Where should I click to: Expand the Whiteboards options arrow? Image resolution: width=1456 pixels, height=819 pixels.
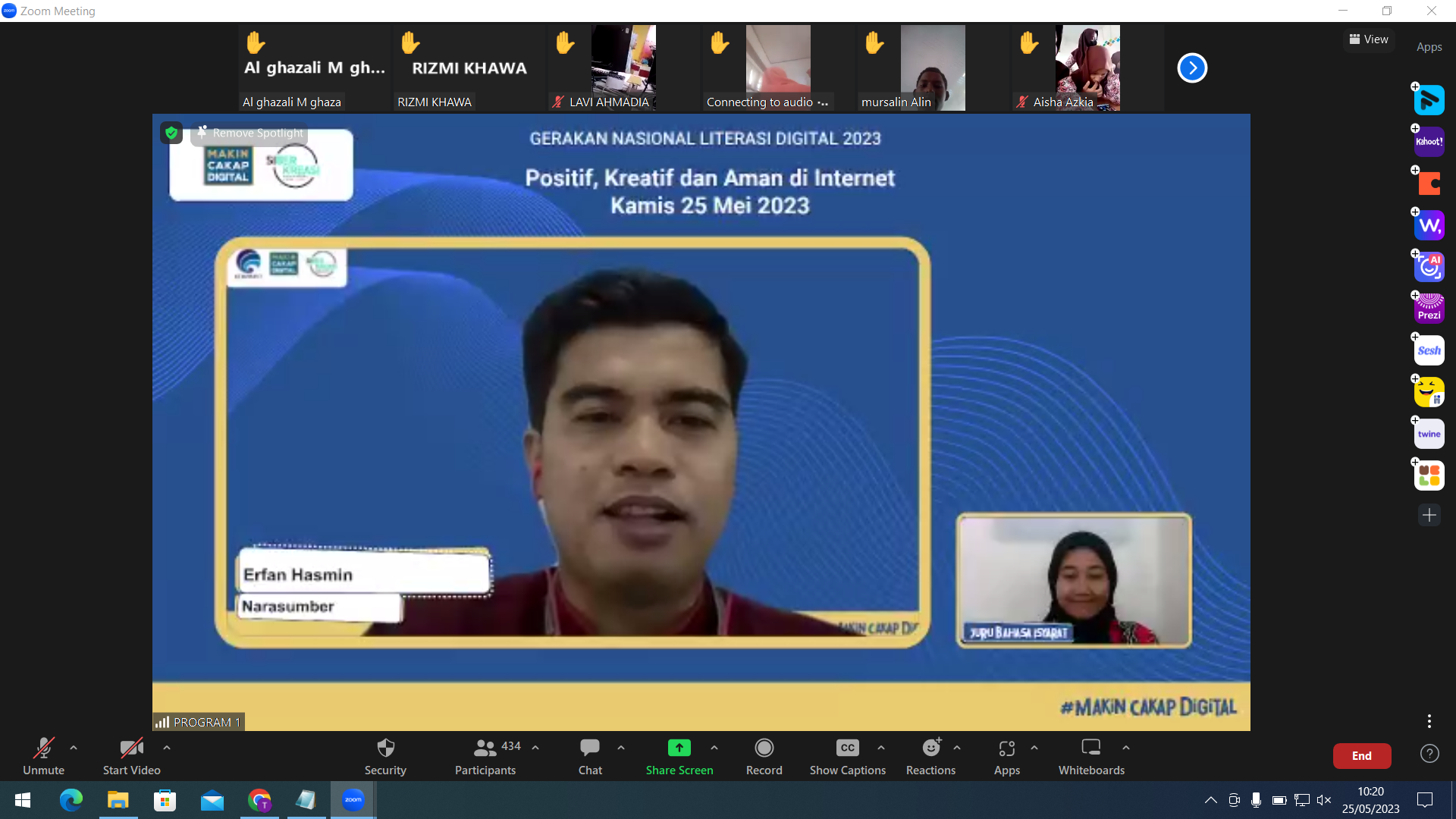coord(1126,748)
